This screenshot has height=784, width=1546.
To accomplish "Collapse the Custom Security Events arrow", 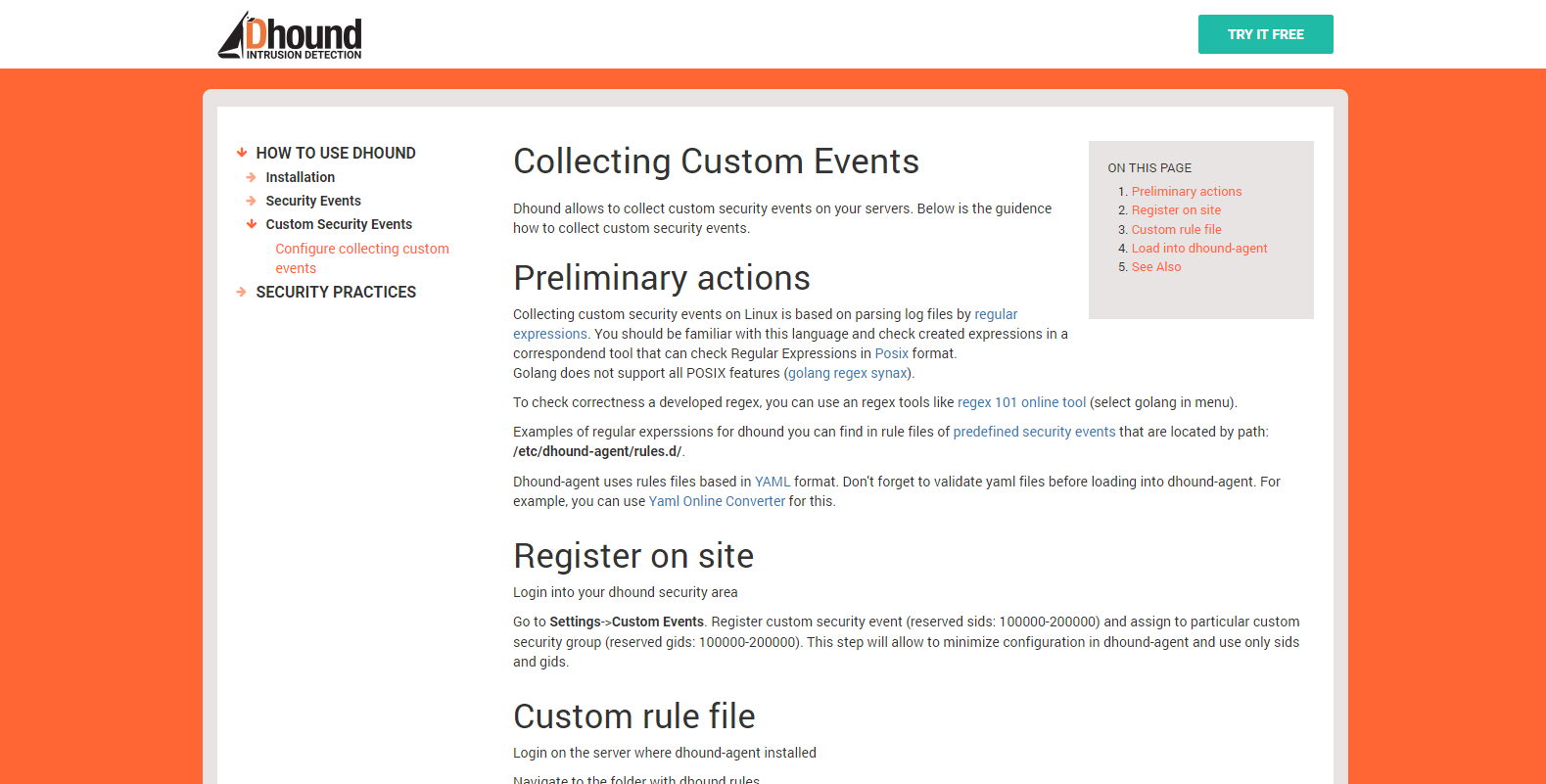I will [x=252, y=224].
